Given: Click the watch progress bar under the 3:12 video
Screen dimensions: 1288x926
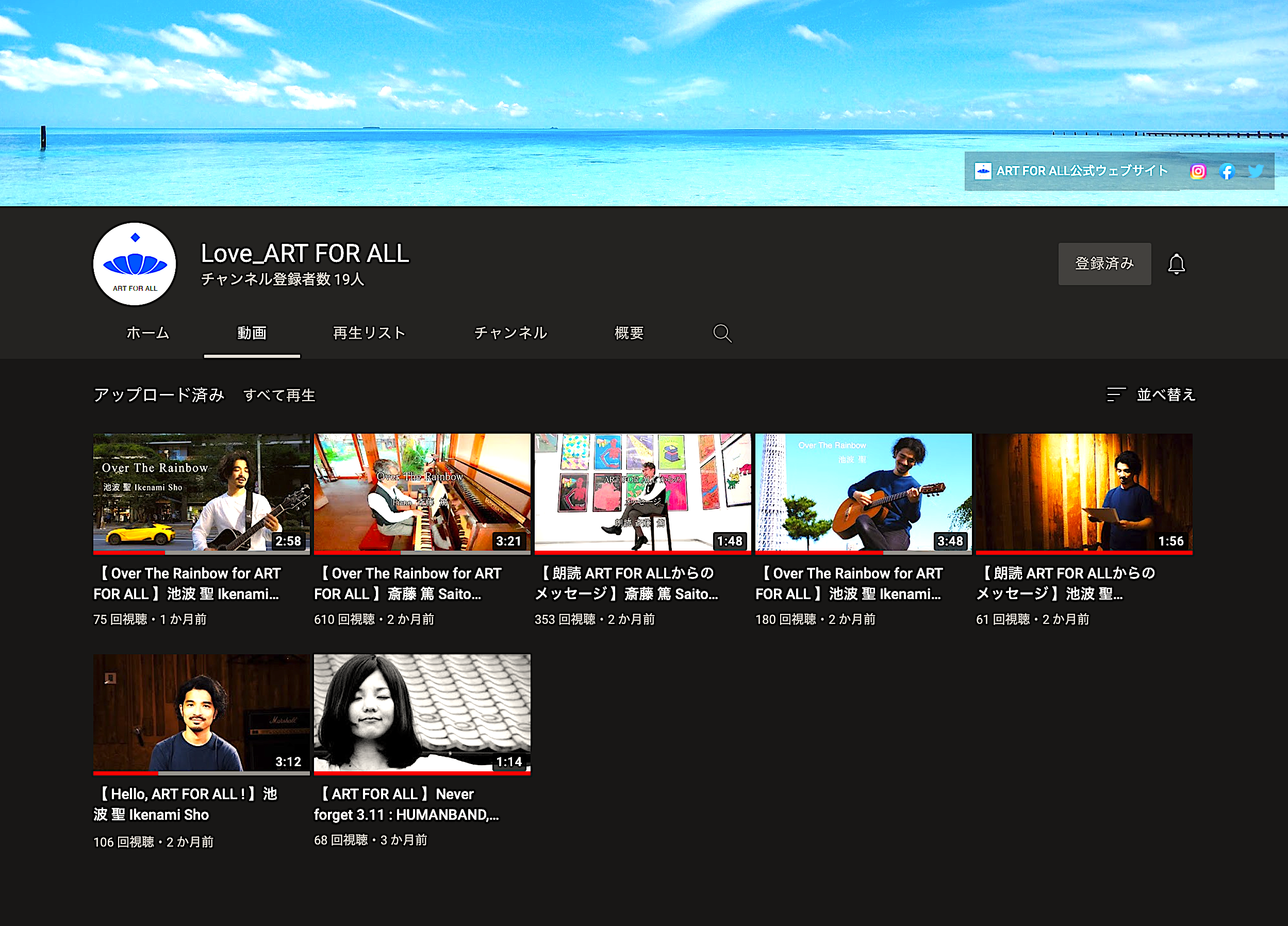Looking at the screenshot, I should [202, 773].
